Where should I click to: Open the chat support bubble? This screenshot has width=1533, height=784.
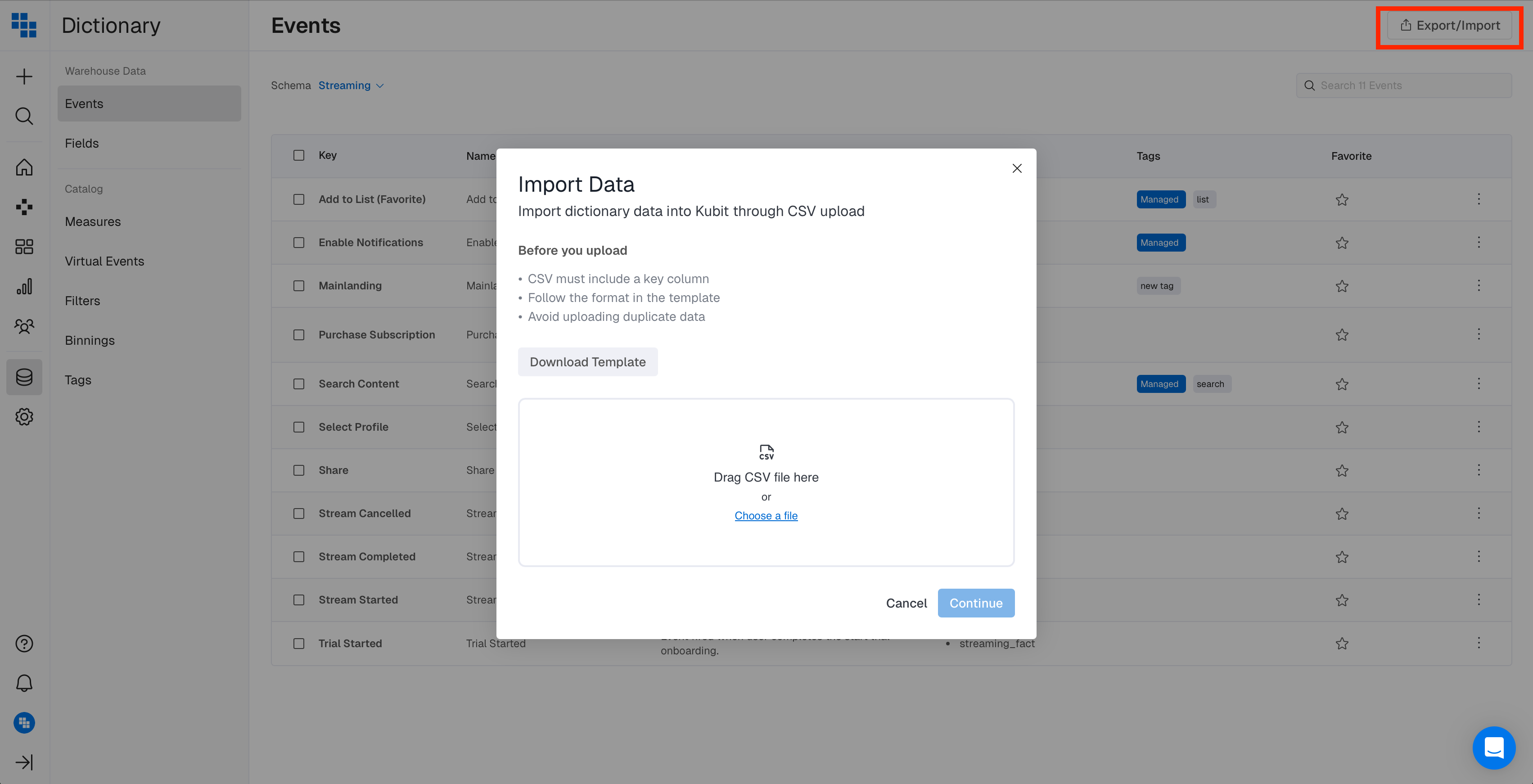(1494, 748)
